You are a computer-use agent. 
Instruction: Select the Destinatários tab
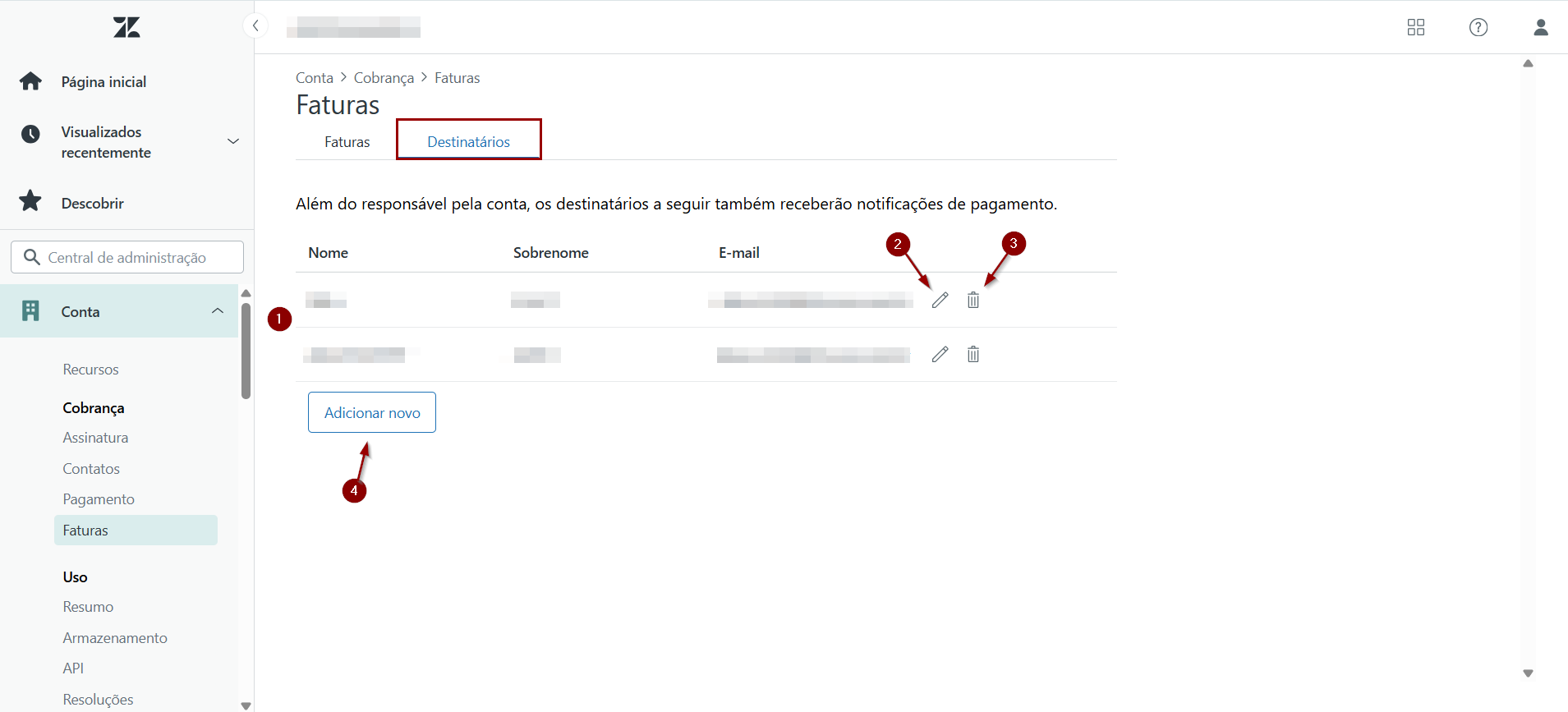[468, 142]
